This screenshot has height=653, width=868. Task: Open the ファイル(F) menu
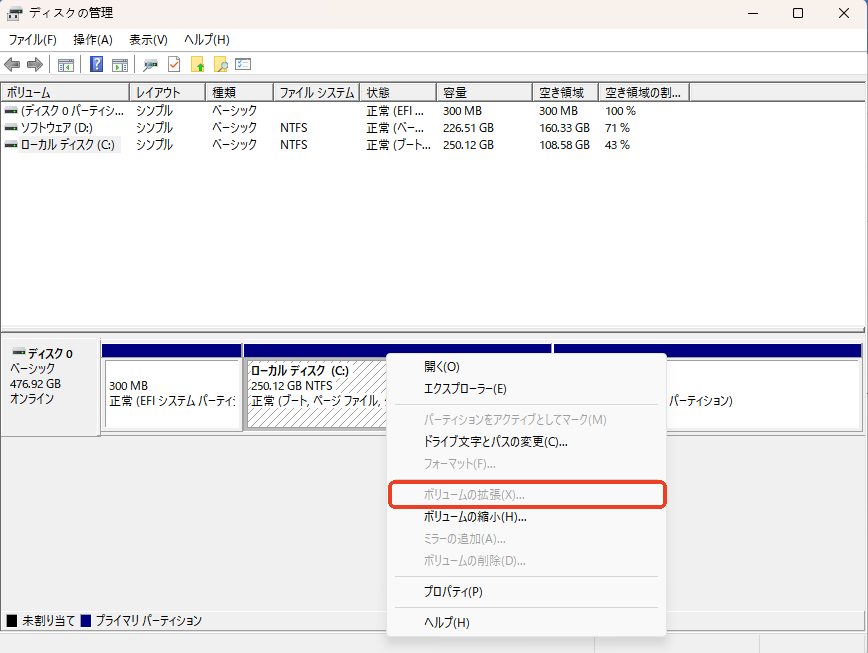point(33,40)
